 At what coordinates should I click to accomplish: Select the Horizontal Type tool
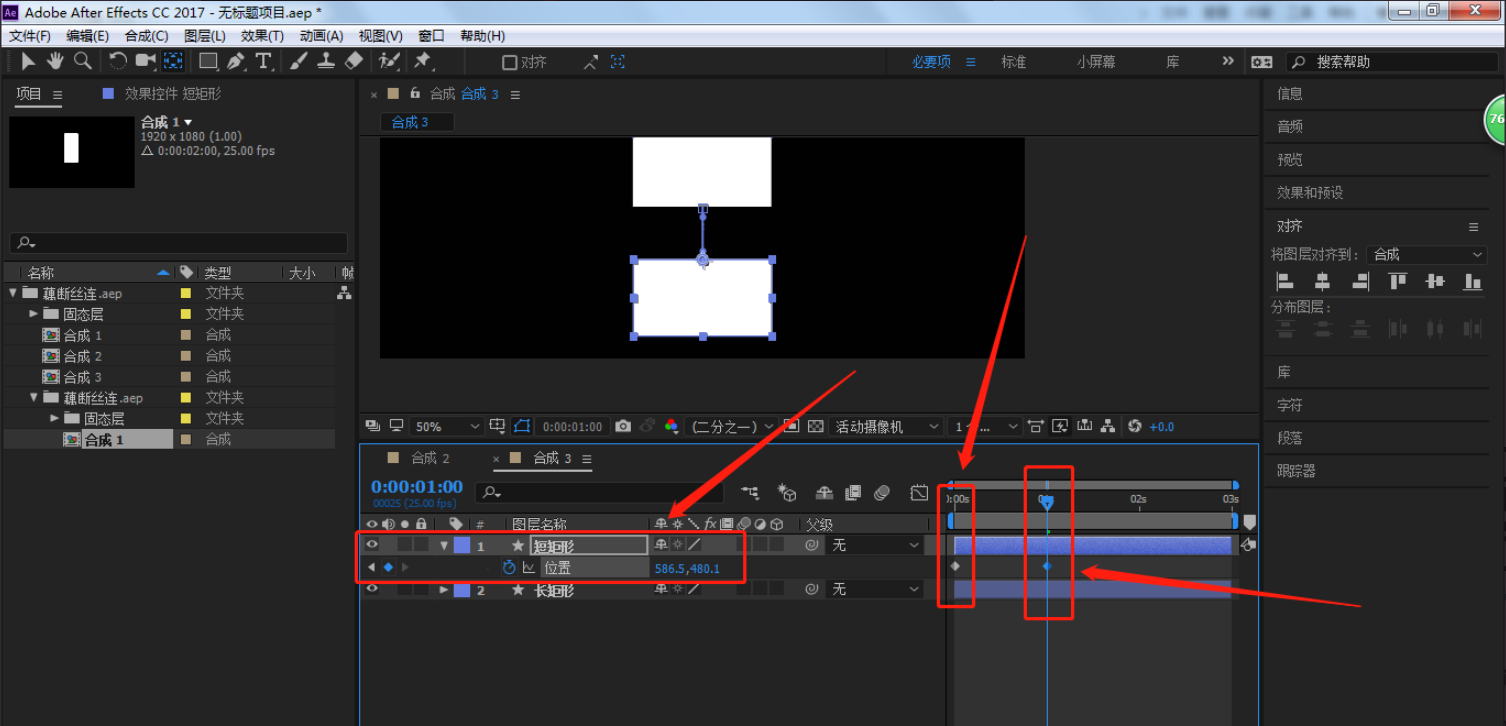click(x=264, y=61)
